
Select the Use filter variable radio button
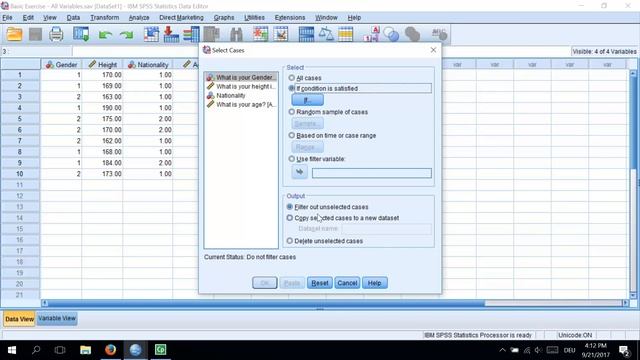point(291,159)
